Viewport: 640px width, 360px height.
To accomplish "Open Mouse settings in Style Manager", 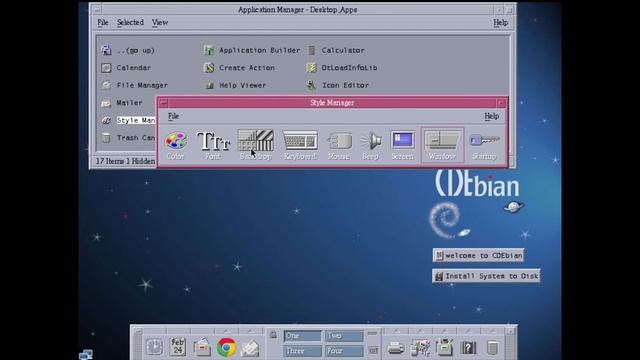I will [339, 145].
